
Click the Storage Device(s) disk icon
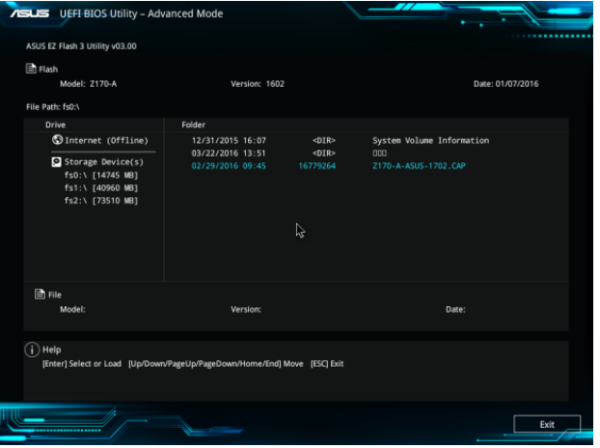57,161
